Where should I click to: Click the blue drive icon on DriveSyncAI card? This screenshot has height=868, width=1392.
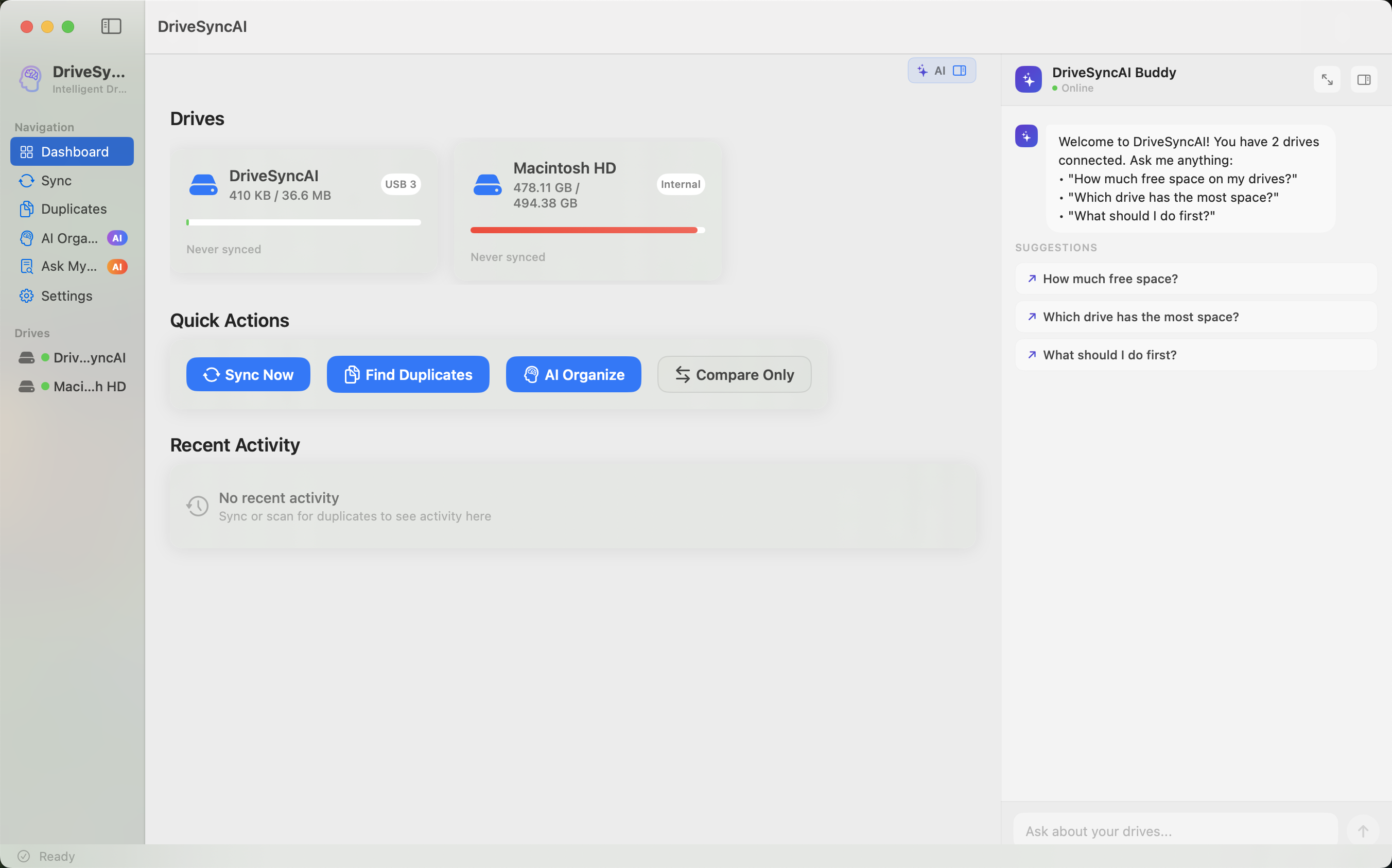(x=203, y=185)
